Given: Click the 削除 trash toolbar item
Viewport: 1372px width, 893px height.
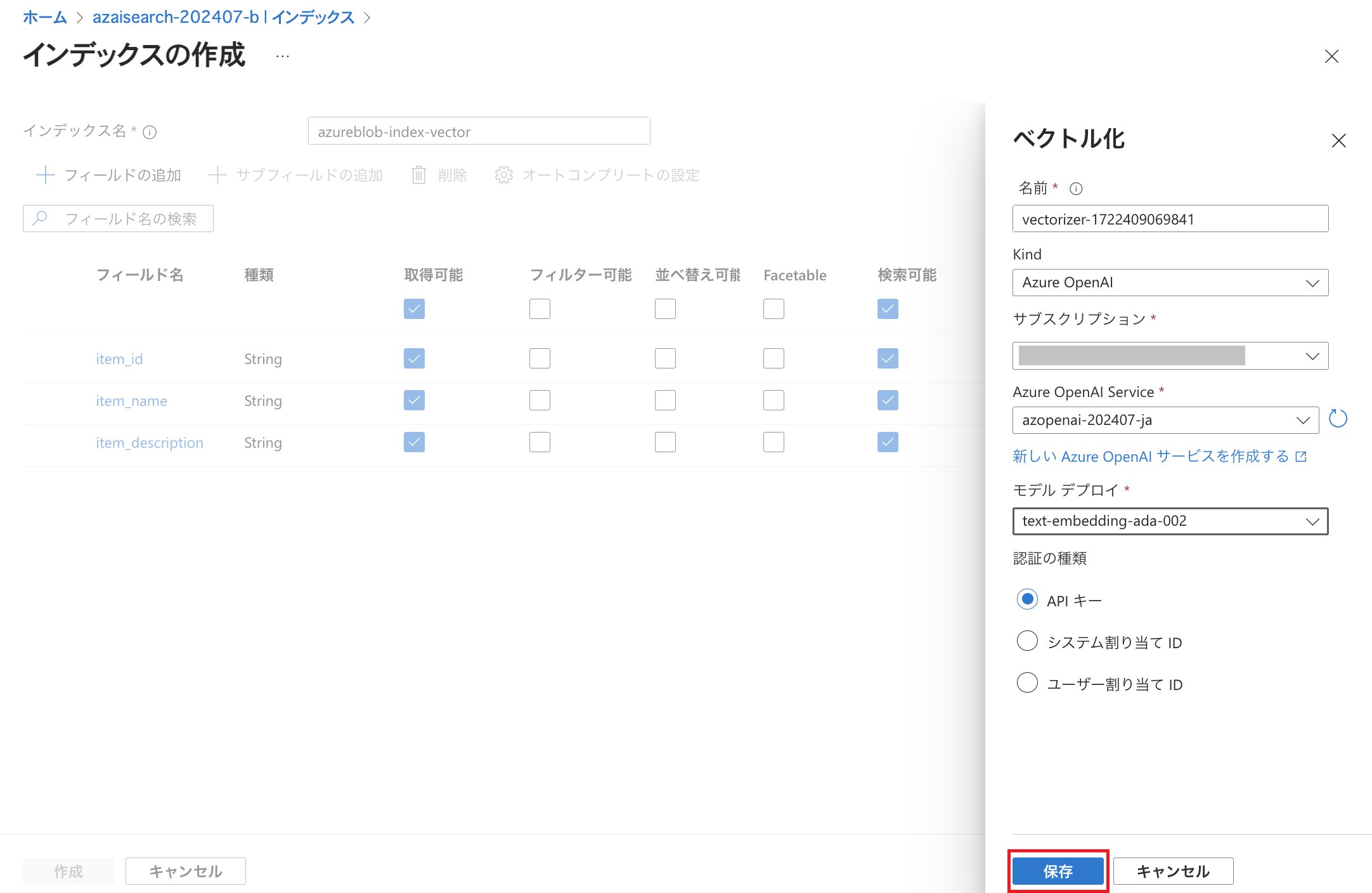Looking at the screenshot, I should [439, 175].
